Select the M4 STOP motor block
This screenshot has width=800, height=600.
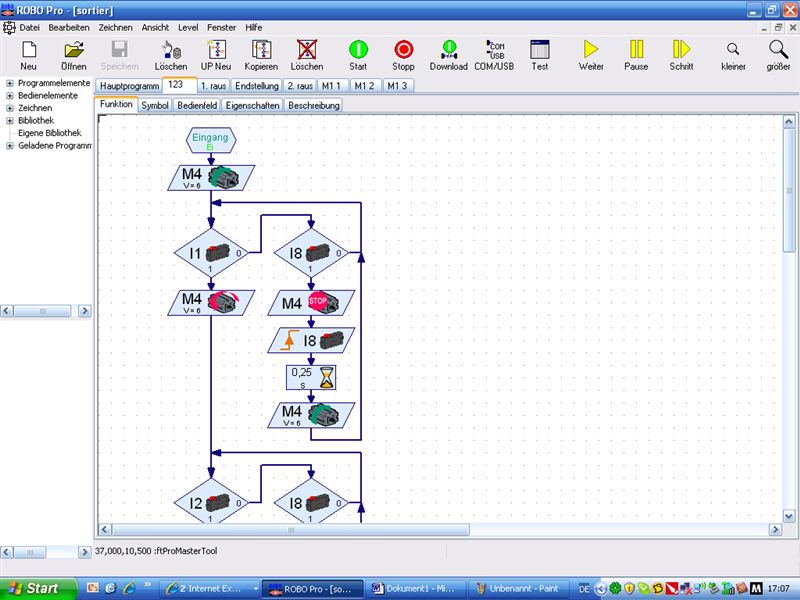(311, 303)
